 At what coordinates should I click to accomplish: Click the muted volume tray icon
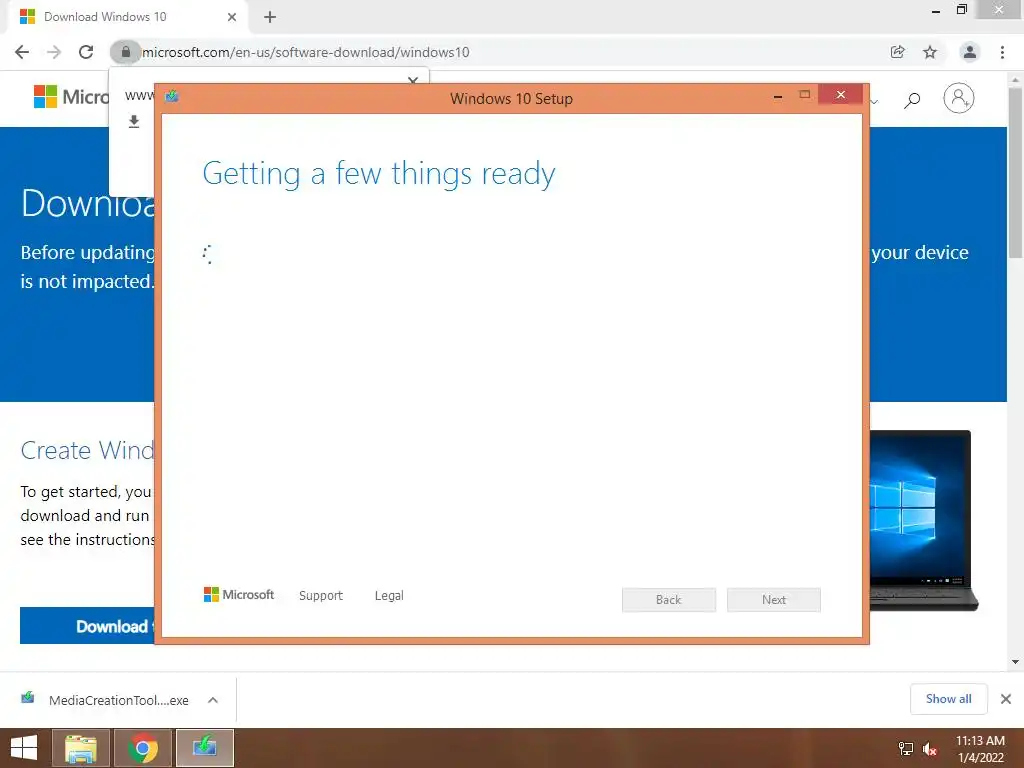pos(930,749)
